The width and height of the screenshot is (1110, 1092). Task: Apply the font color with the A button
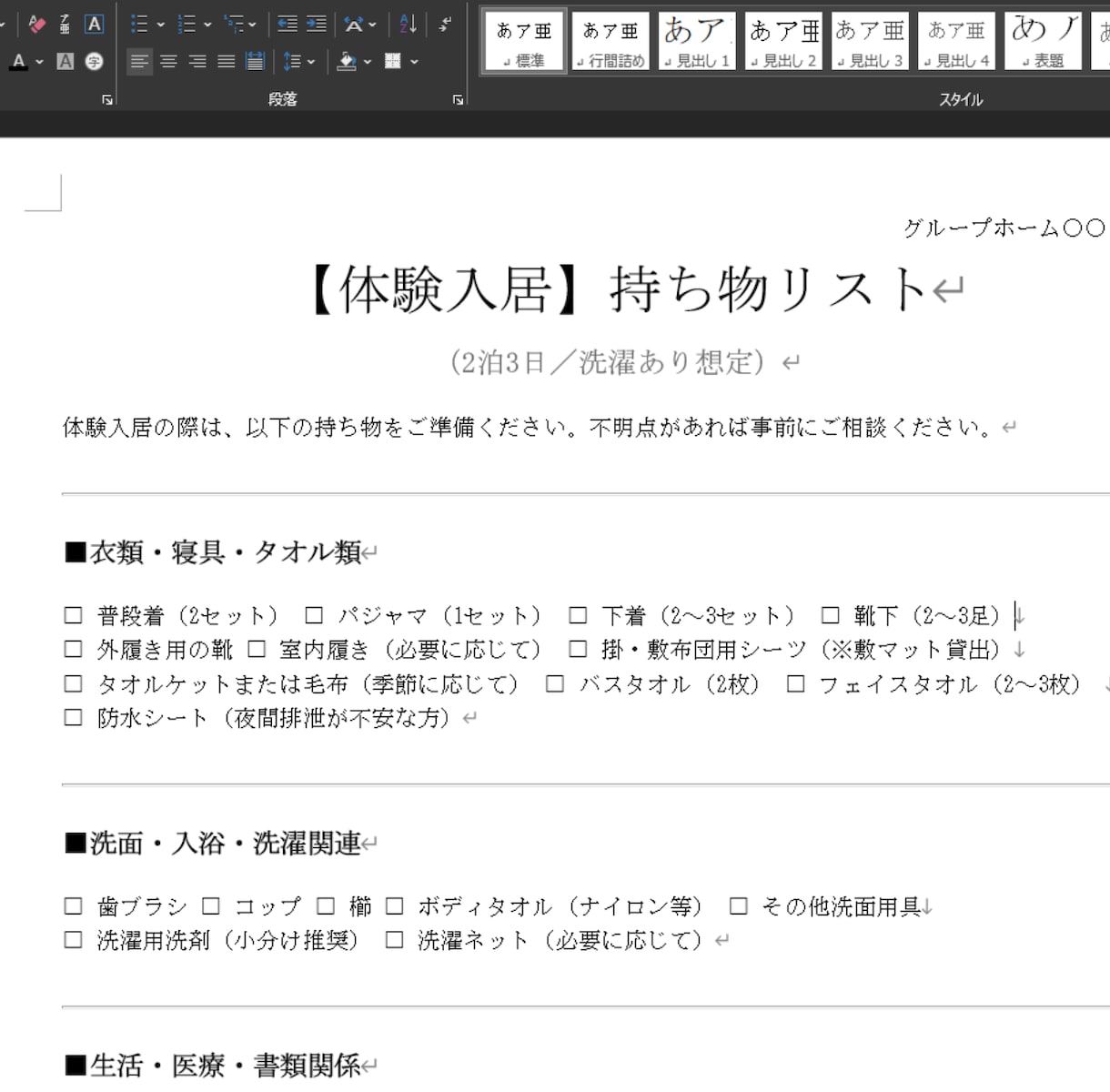point(18,62)
